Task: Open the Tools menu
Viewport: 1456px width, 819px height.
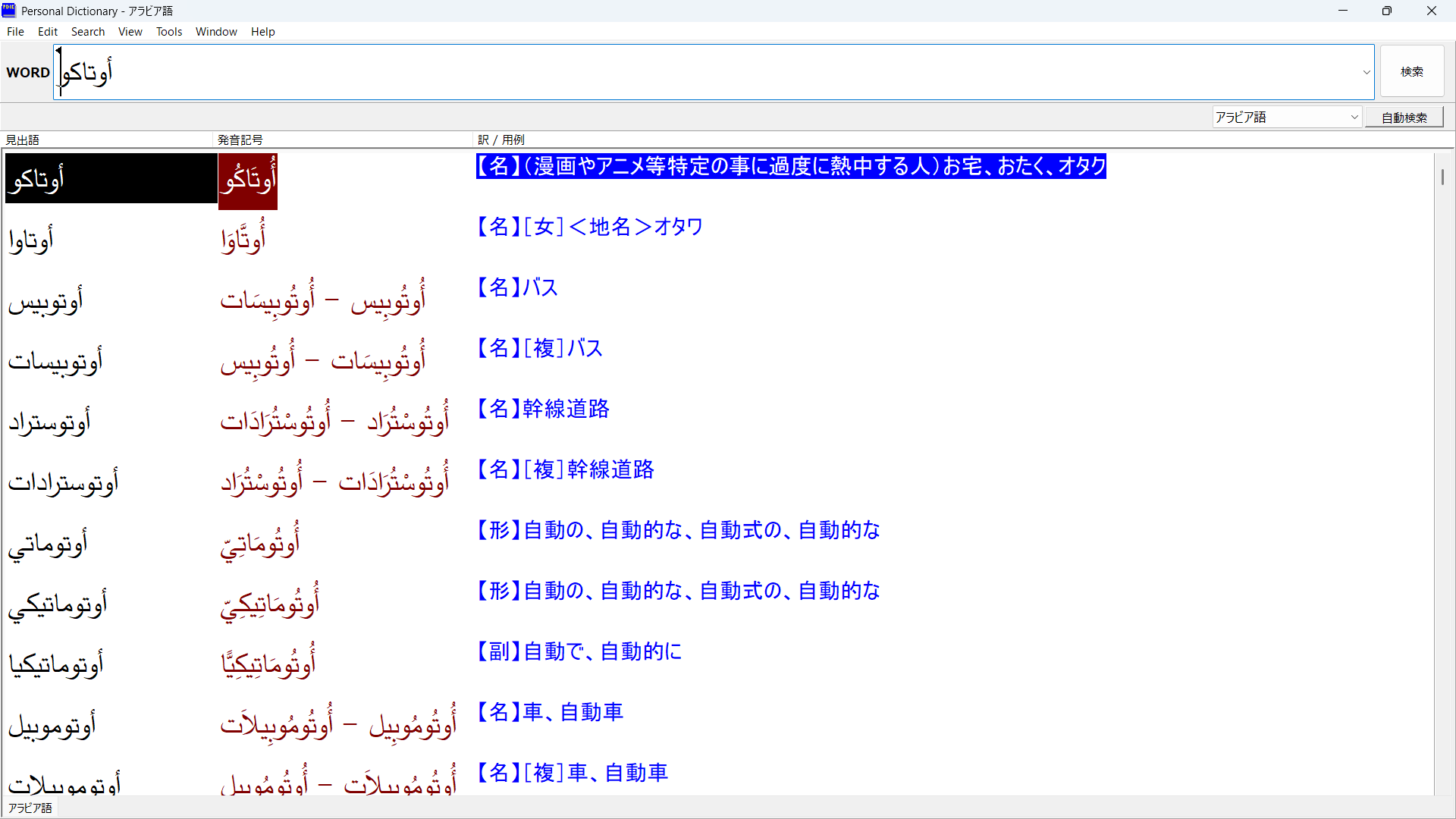Action: (168, 31)
